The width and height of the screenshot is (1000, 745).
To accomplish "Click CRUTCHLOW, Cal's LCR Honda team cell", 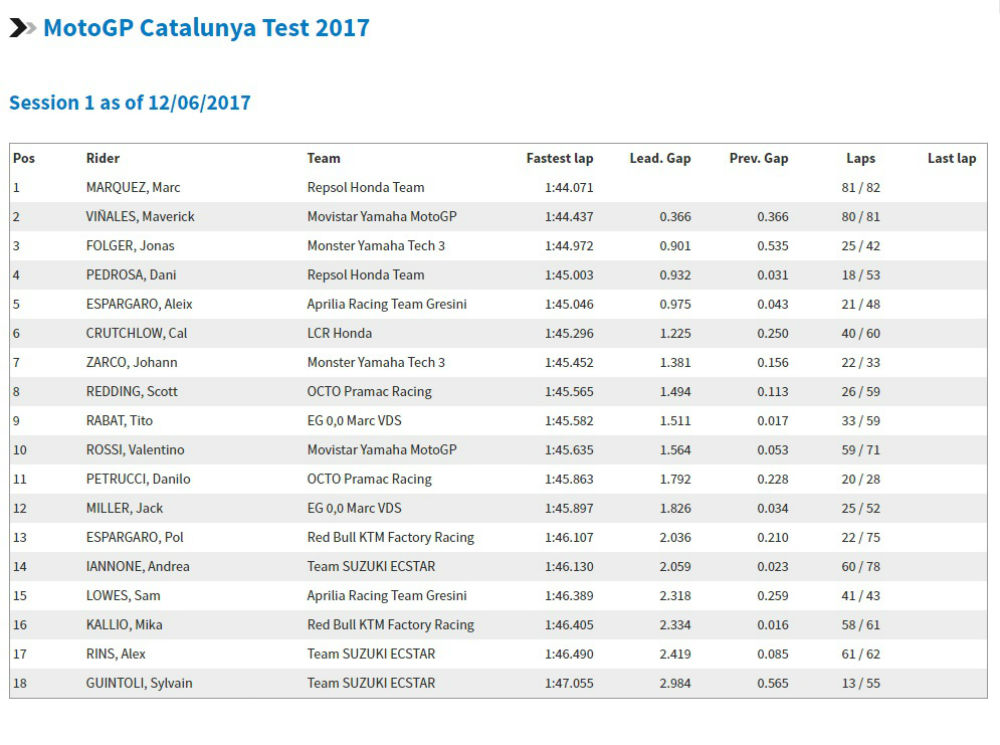I will coord(339,333).
